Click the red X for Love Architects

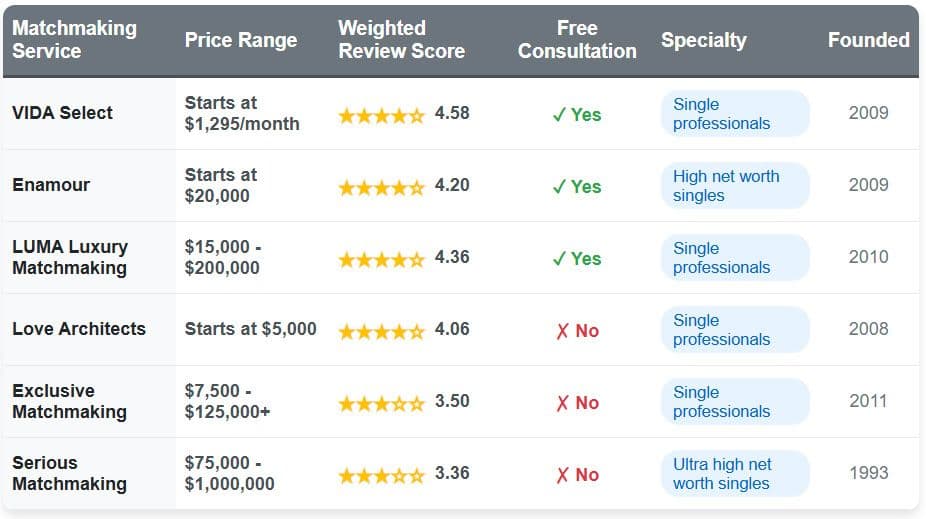pos(562,331)
